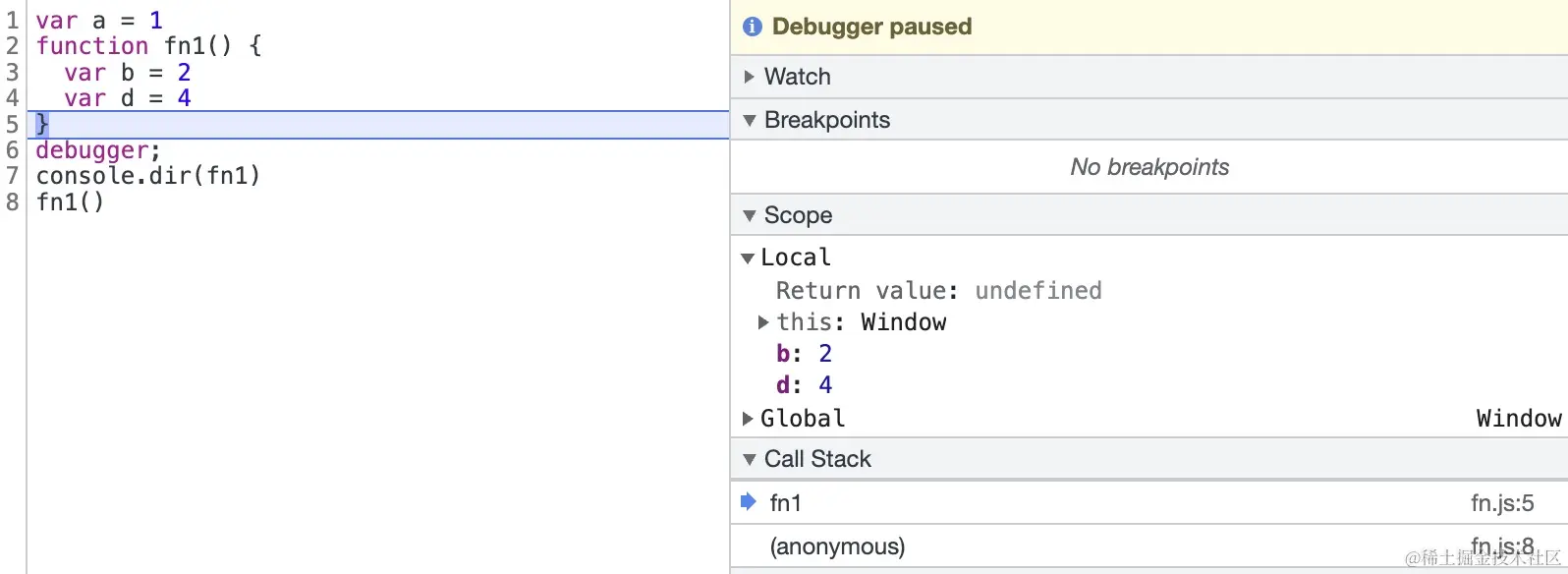The image size is (1568, 574).
Task: Click line number 6 in the gutter
Action: pos(13,150)
